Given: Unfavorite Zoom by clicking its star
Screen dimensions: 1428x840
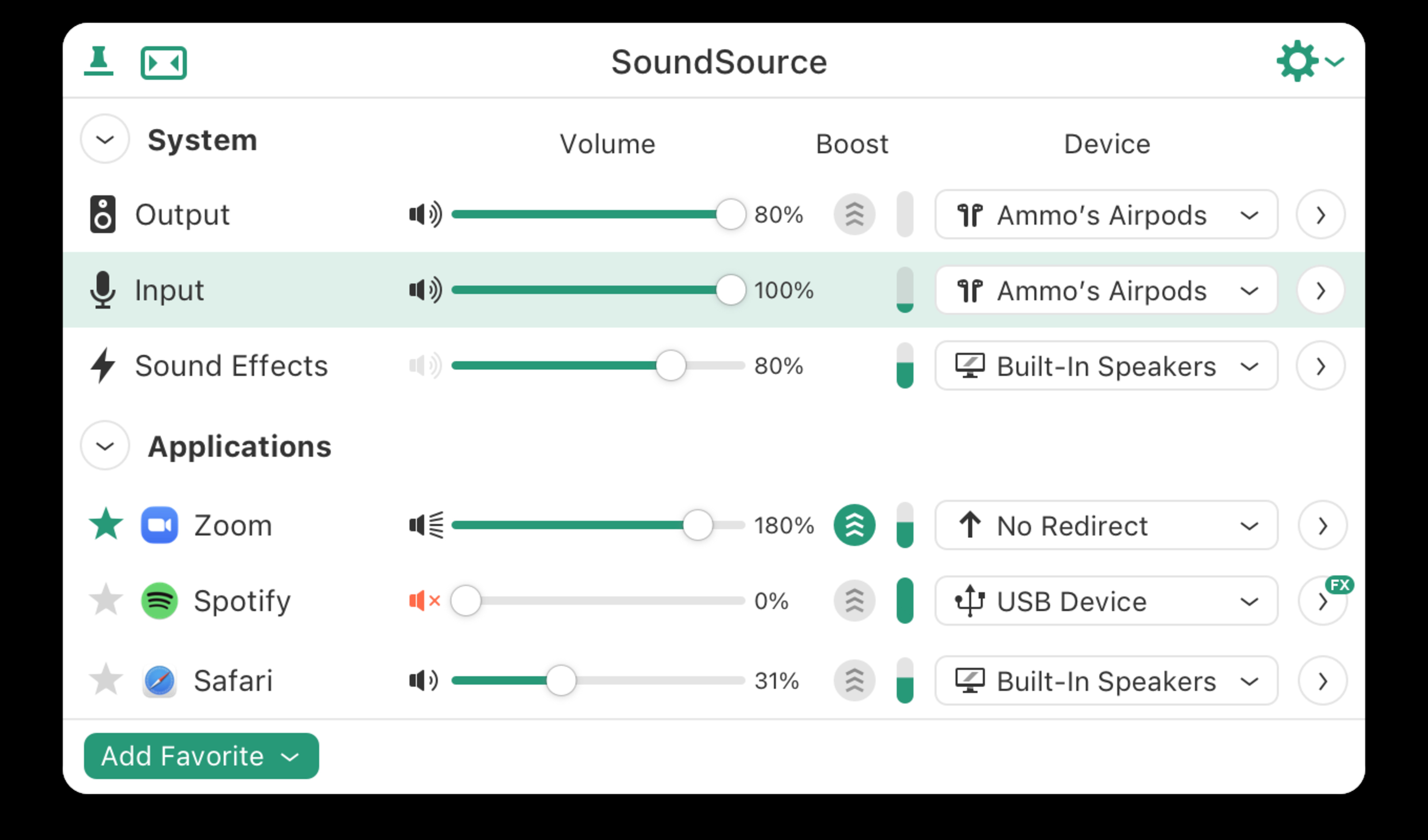Looking at the screenshot, I should pyautogui.click(x=106, y=525).
